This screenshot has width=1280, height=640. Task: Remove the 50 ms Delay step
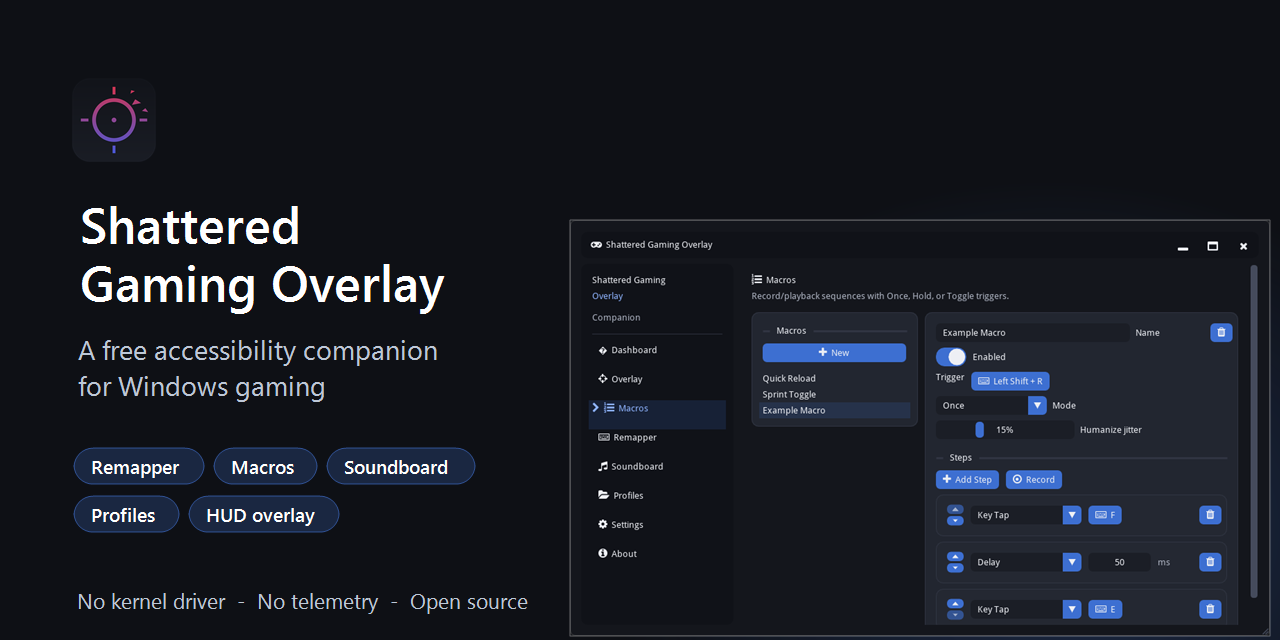point(1210,562)
